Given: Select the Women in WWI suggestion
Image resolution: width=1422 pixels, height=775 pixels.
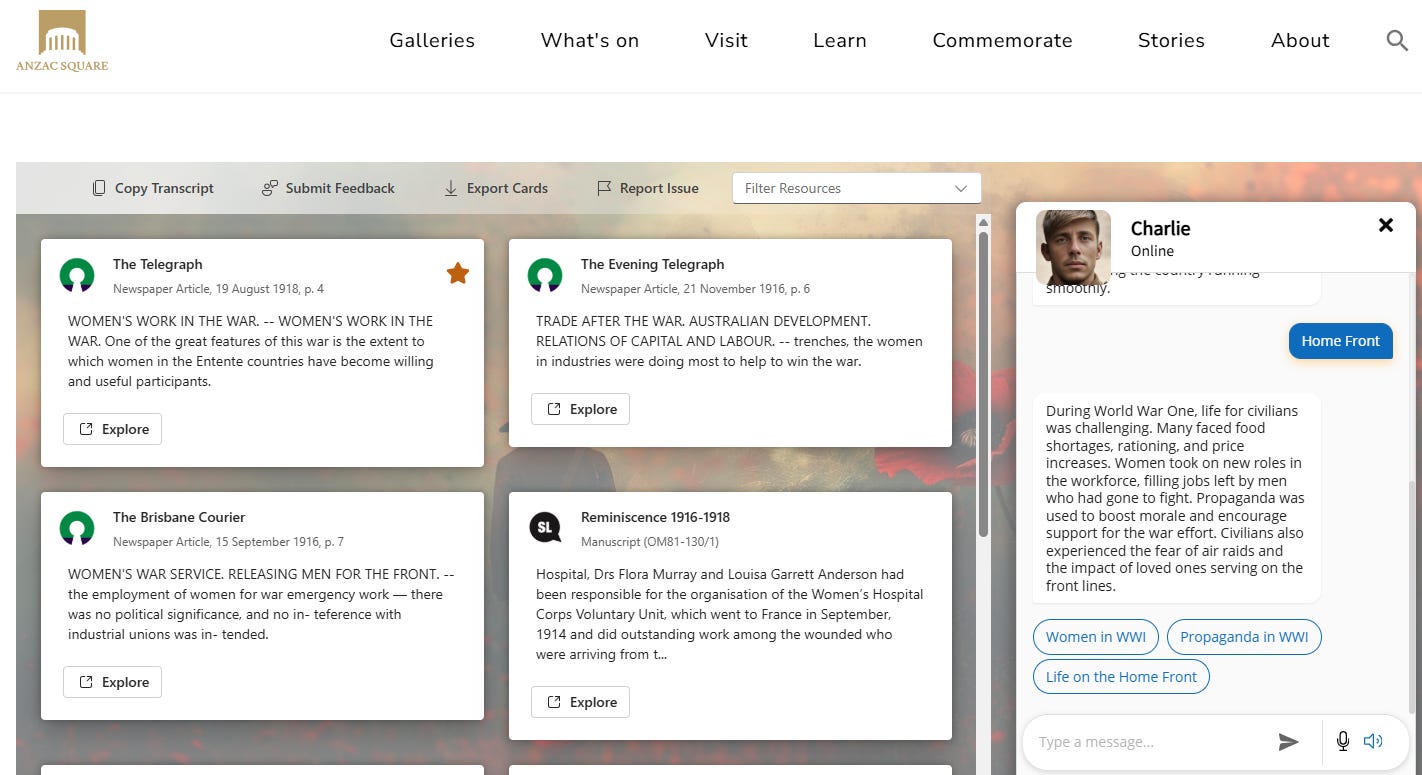Looking at the screenshot, I should [1096, 637].
